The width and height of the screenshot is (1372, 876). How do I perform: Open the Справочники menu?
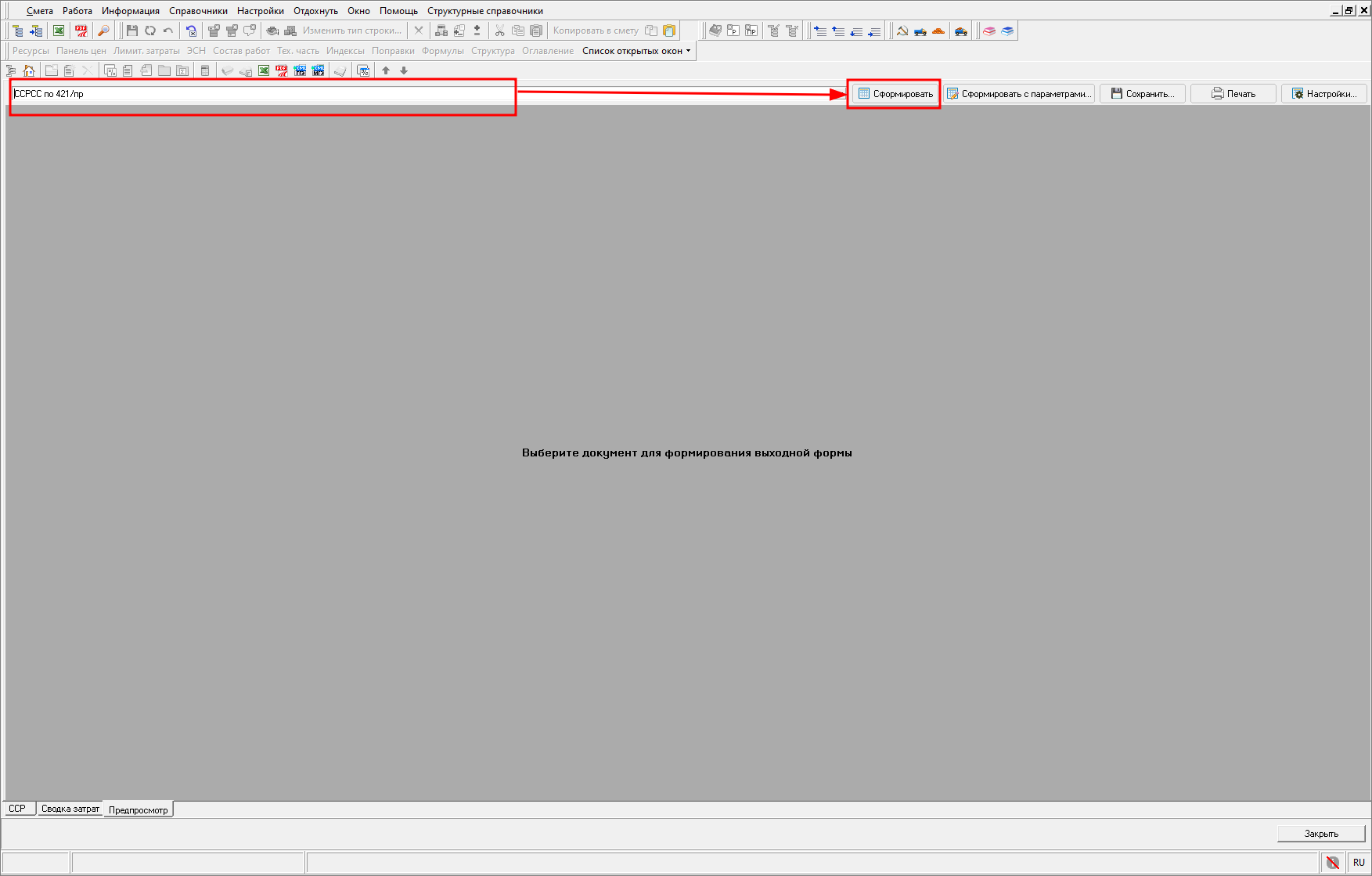(198, 11)
